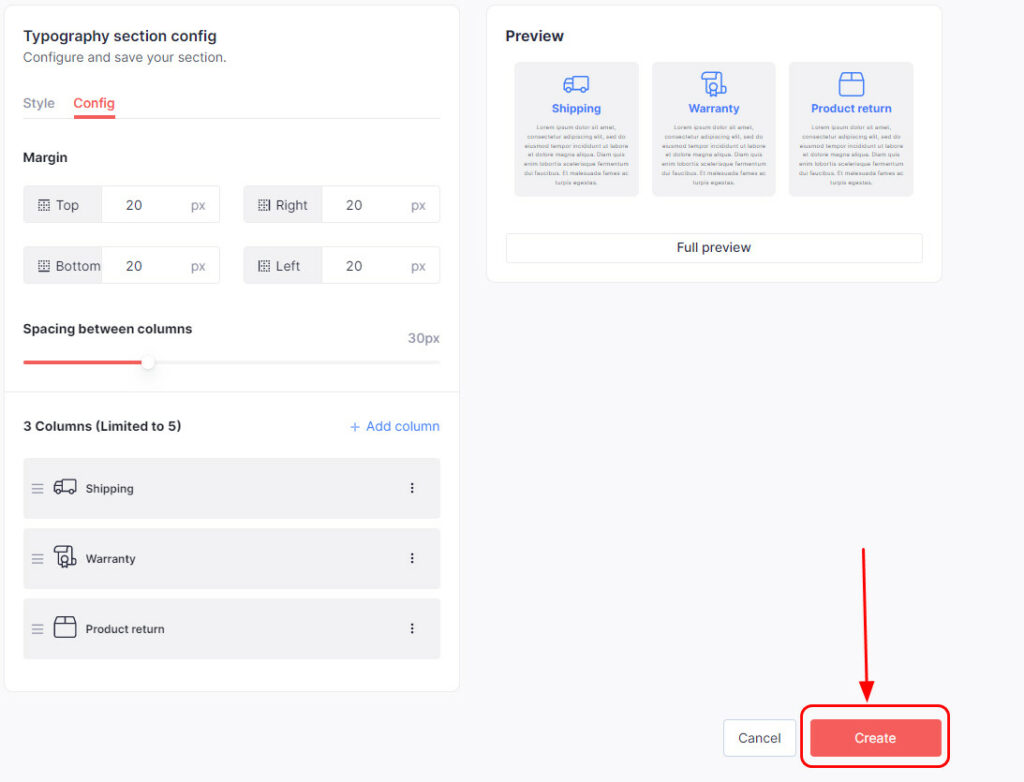Viewport: 1024px width, 782px height.
Task: Click the Full preview button
Action: [x=714, y=248]
